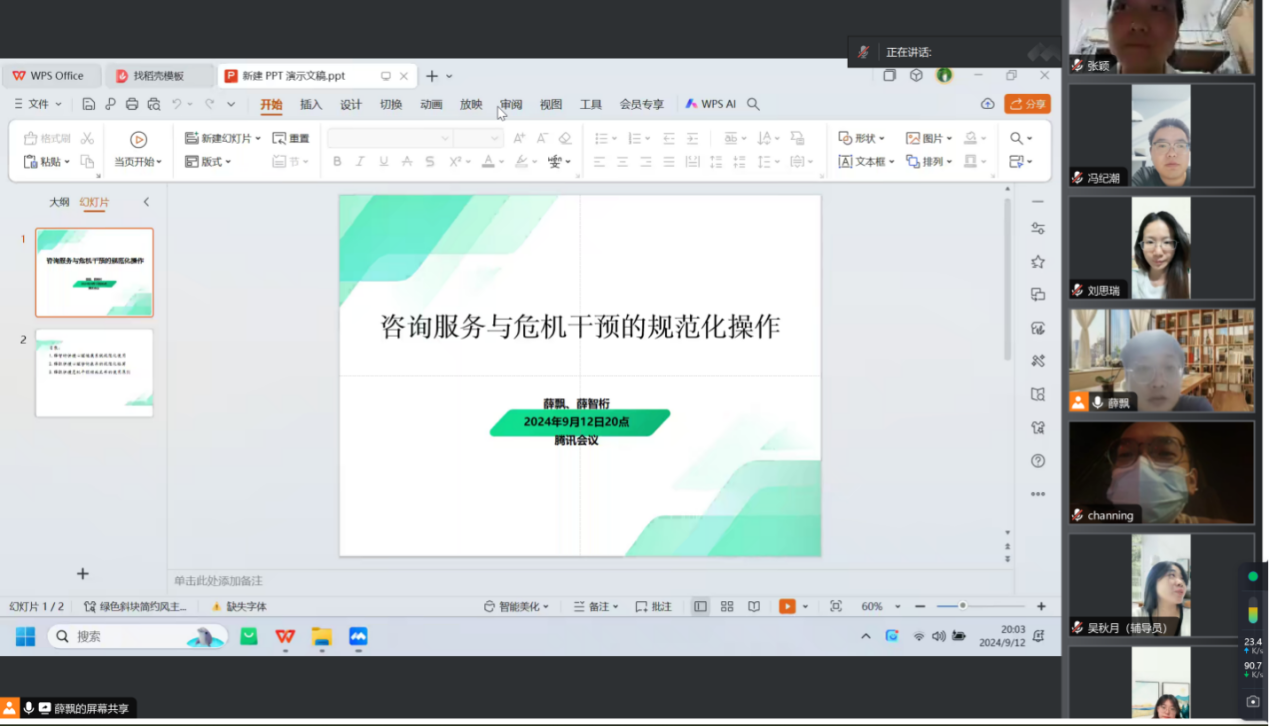Click the orange slideshow play button
The height and width of the screenshot is (726, 1269).
787,607
